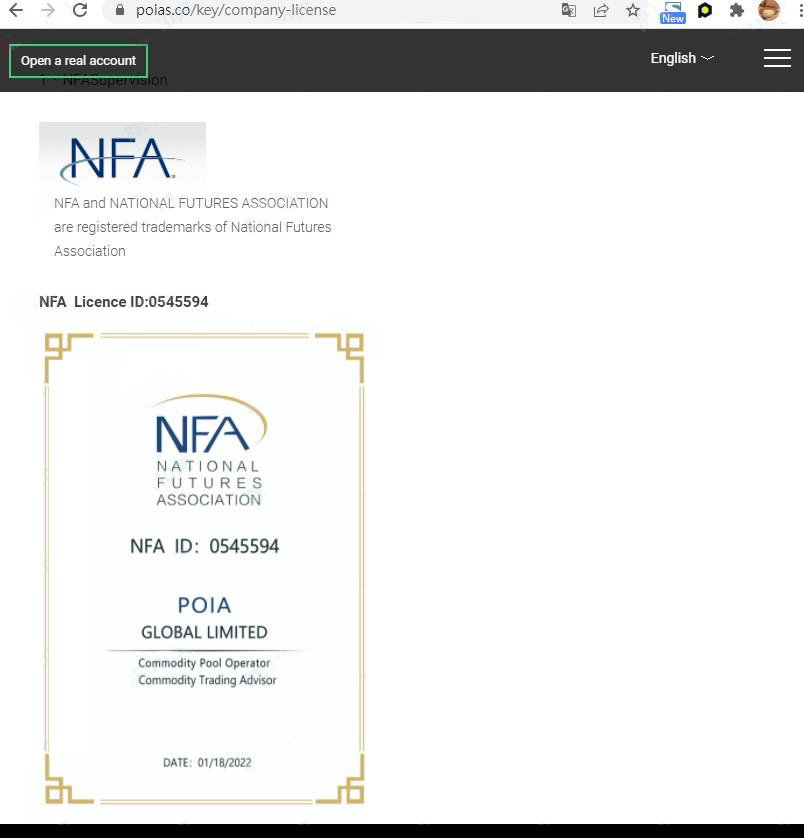Open the hamburger navigation menu

pos(777,58)
